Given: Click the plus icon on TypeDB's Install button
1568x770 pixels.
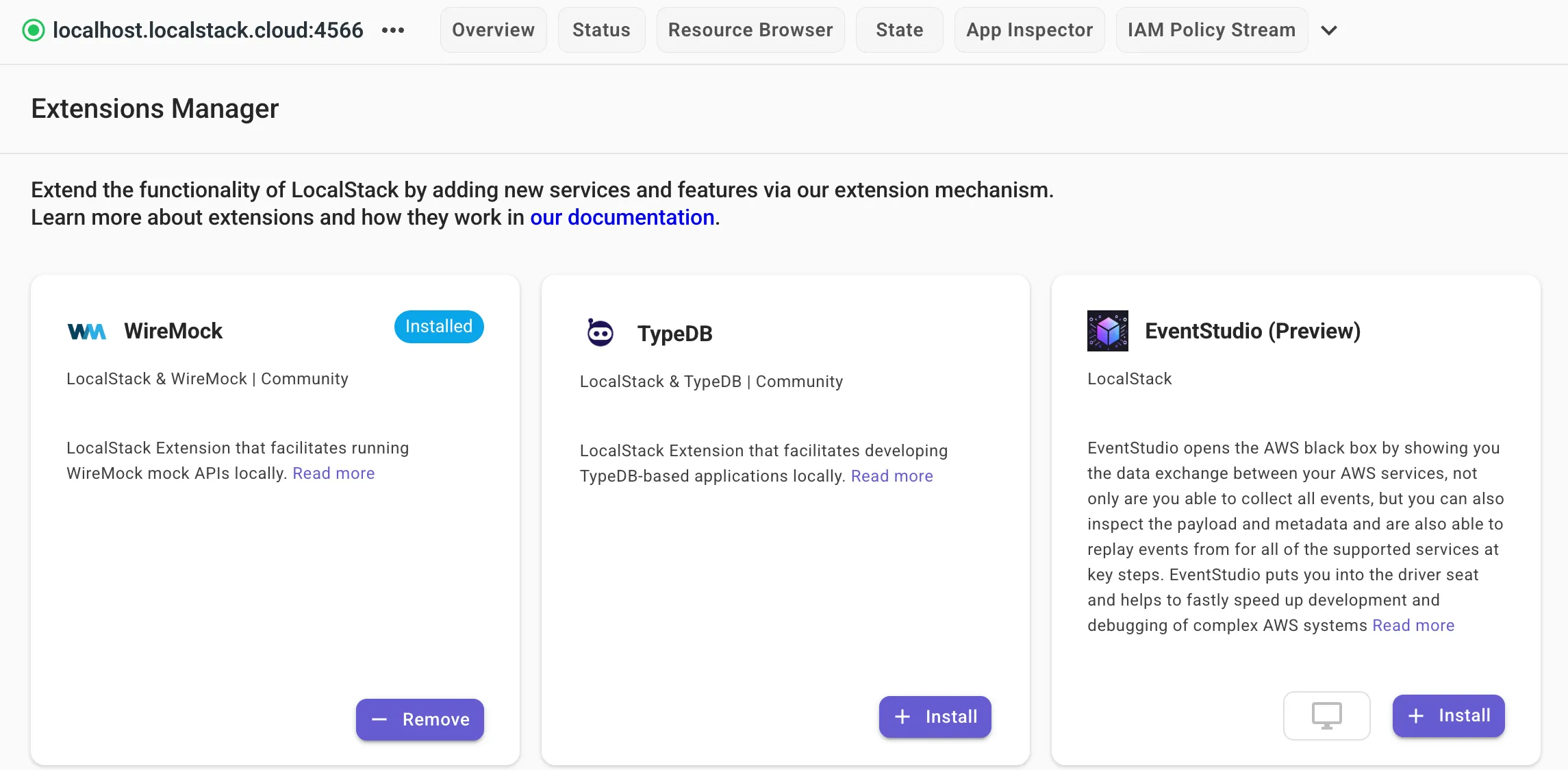Looking at the screenshot, I should tap(902, 717).
